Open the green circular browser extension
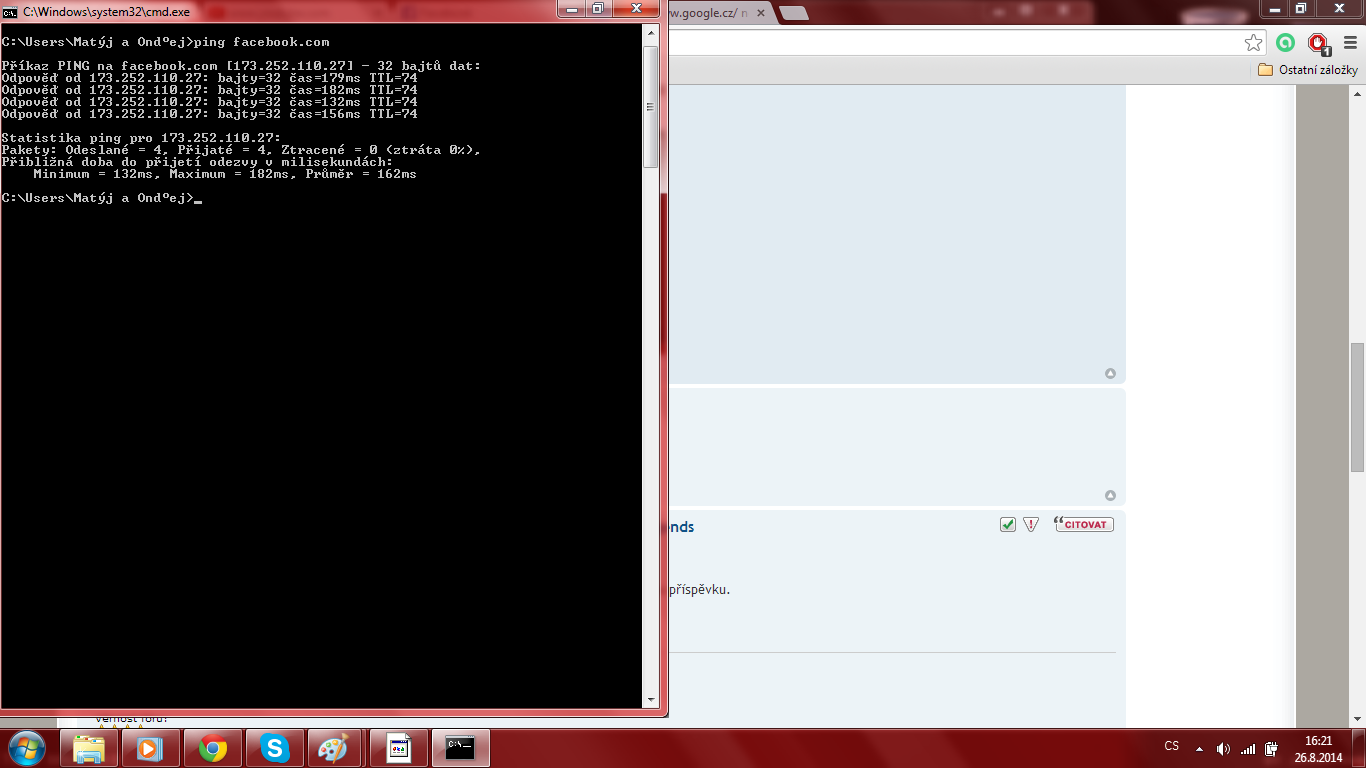Viewport: 1366px width, 768px height. pos(1286,43)
